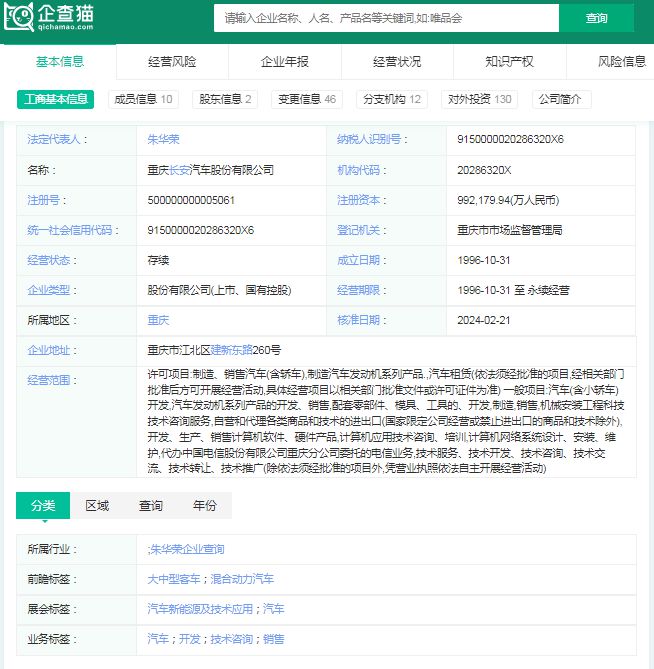Open the 企业年报 tab
654x669 pixels.
(x=285, y=62)
